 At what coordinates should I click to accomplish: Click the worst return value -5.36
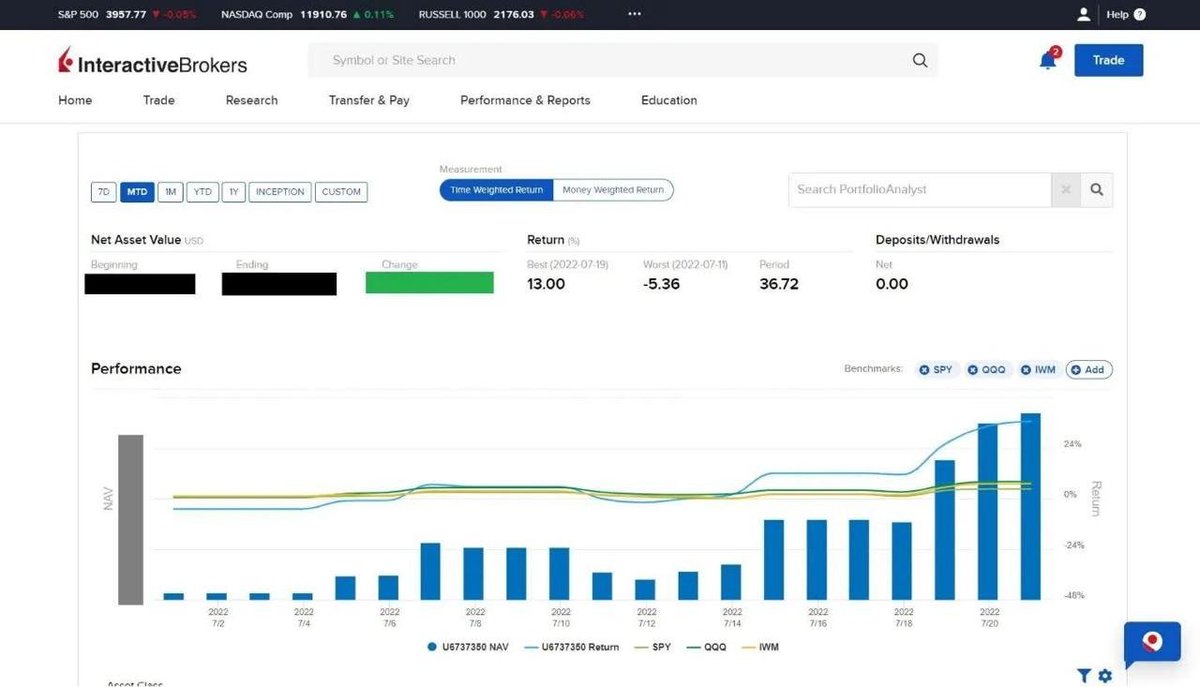click(662, 284)
